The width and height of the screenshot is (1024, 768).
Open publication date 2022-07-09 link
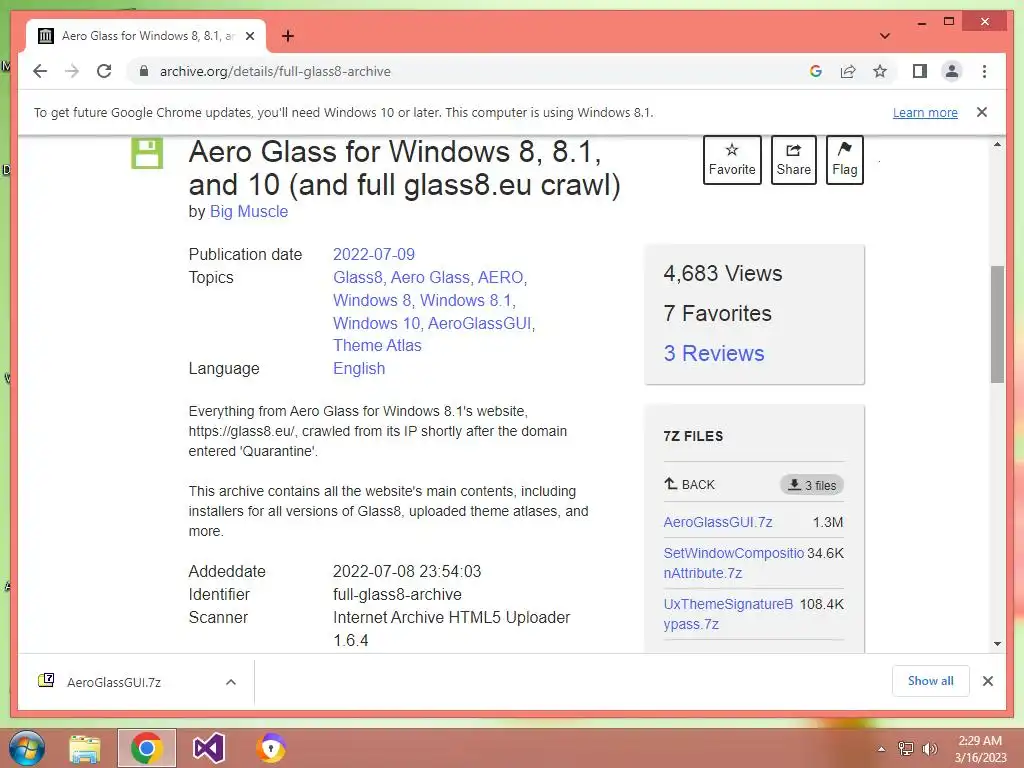pos(374,254)
